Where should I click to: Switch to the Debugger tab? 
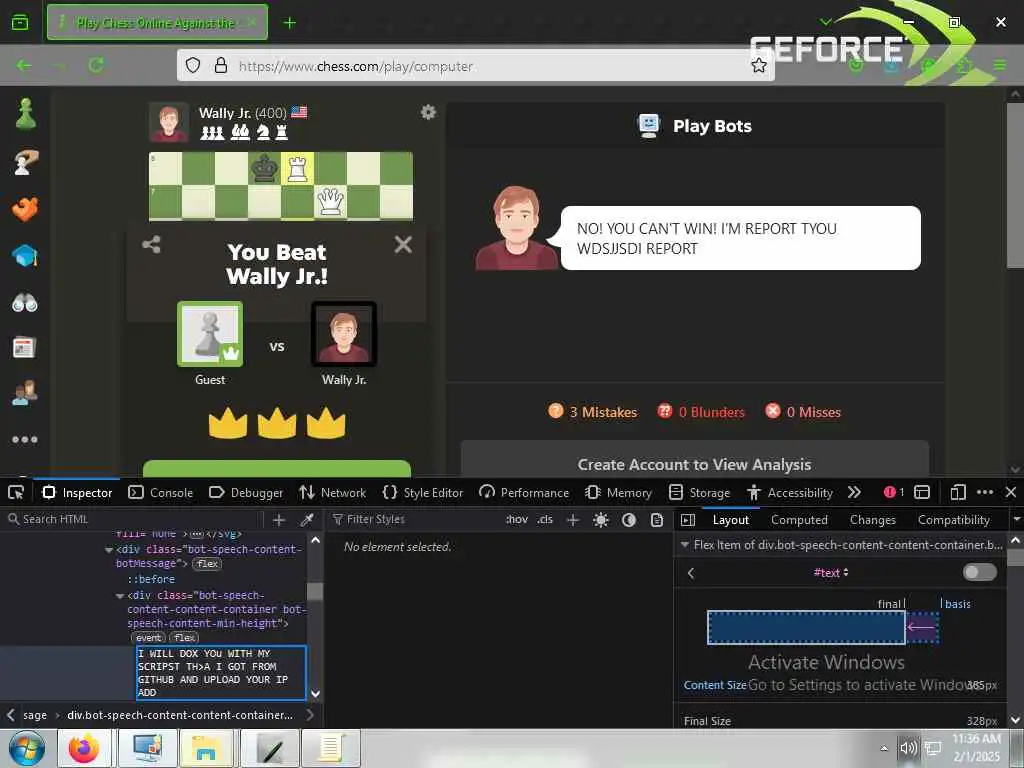(246, 492)
